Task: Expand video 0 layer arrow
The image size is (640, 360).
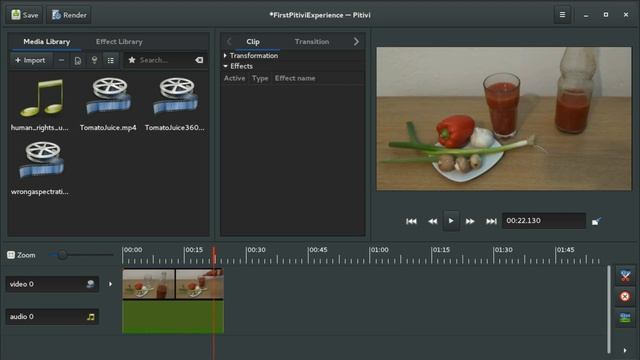Action: 110,284
